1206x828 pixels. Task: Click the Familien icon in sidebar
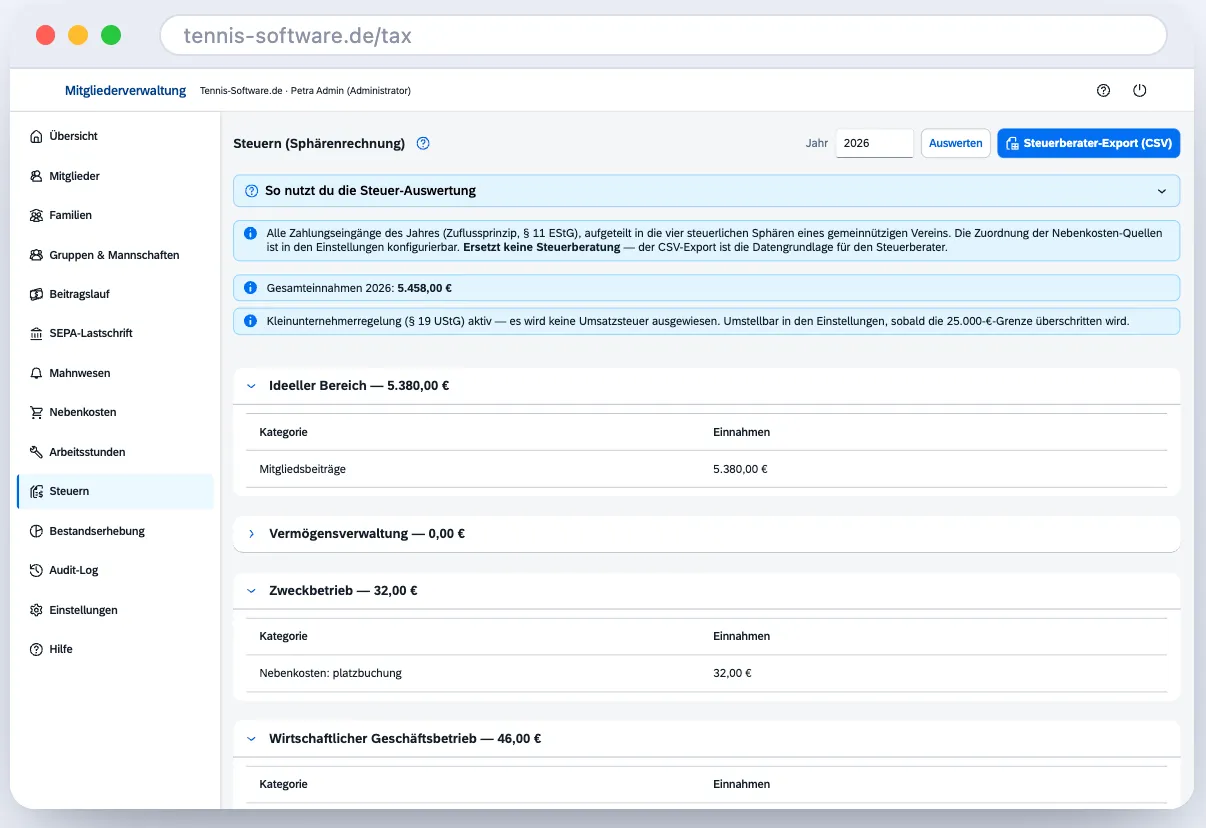(x=37, y=215)
